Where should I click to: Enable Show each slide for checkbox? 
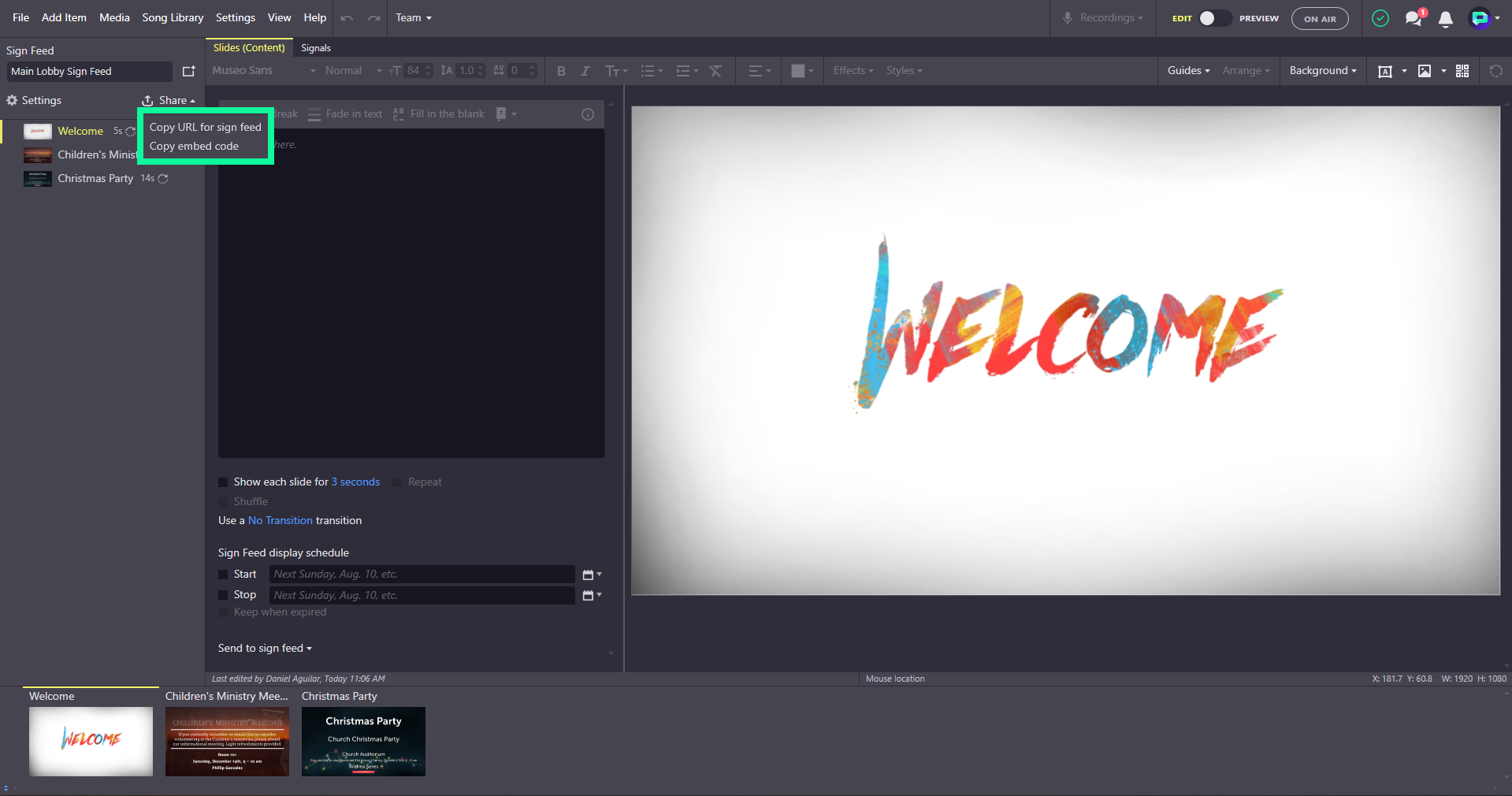[x=223, y=482]
